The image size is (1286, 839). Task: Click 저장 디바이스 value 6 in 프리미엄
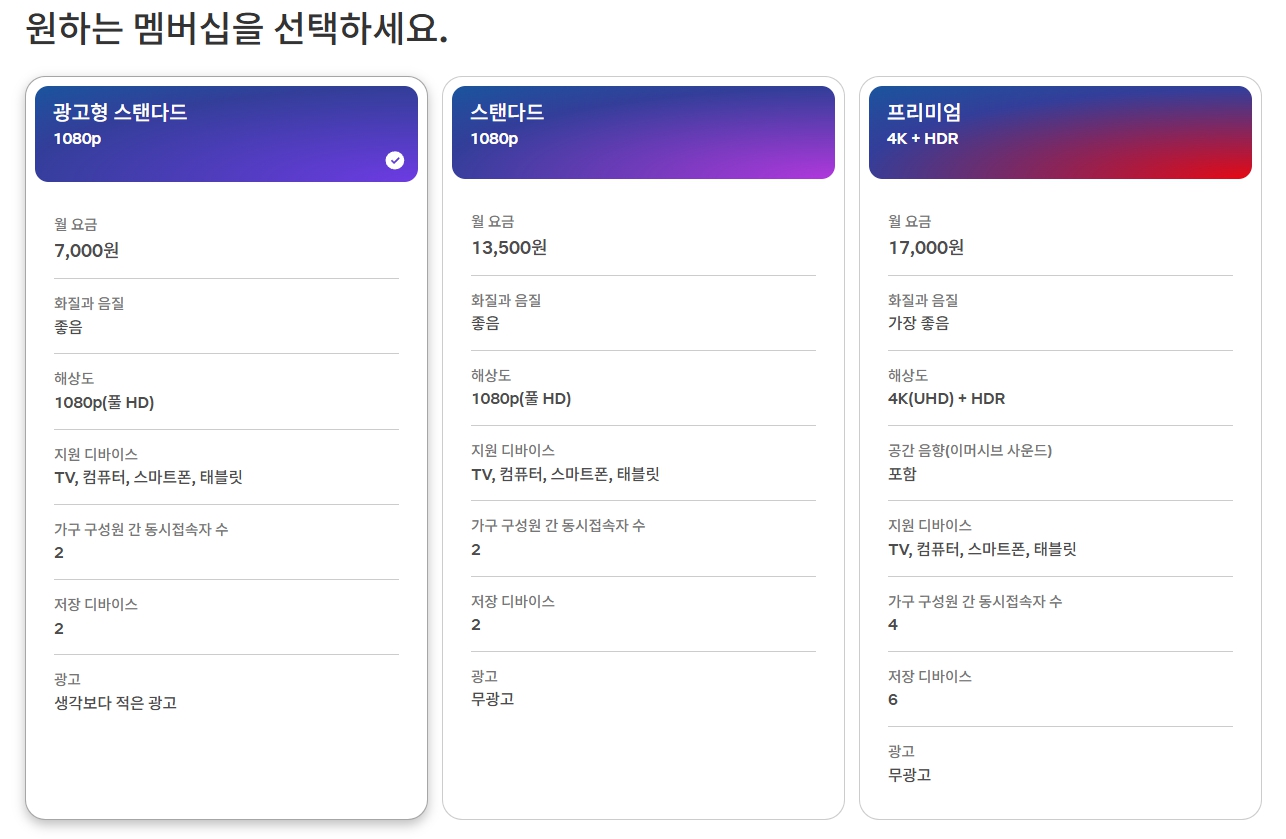click(893, 700)
